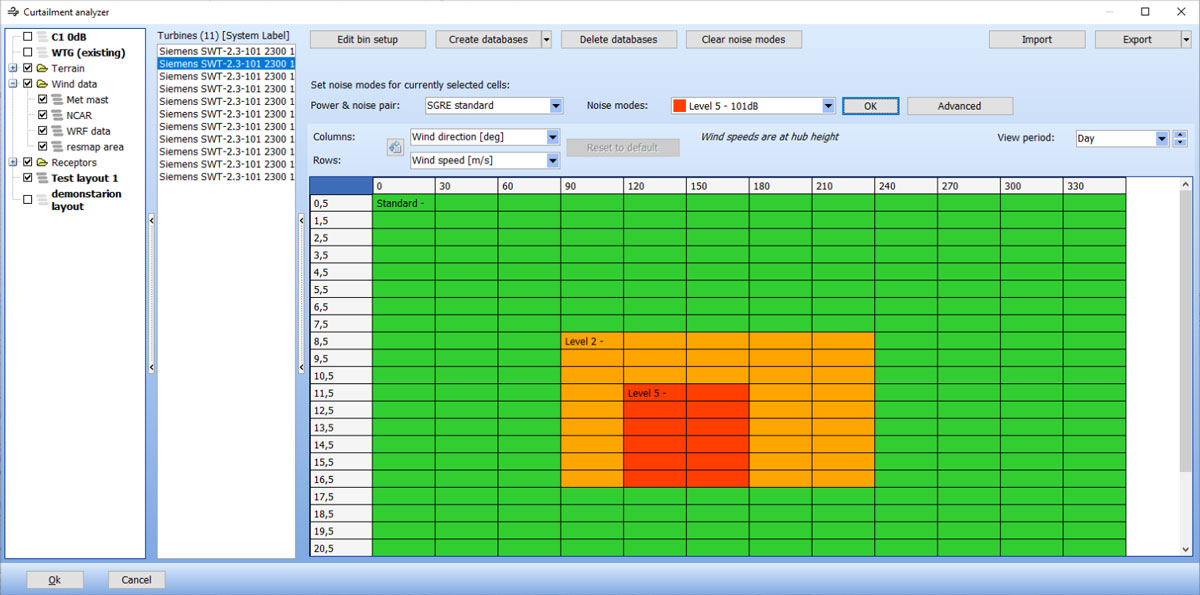This screenshot has width=1200, height=595.
Task: Increase View period with up stepper
Action: [x=1180, y=134]
